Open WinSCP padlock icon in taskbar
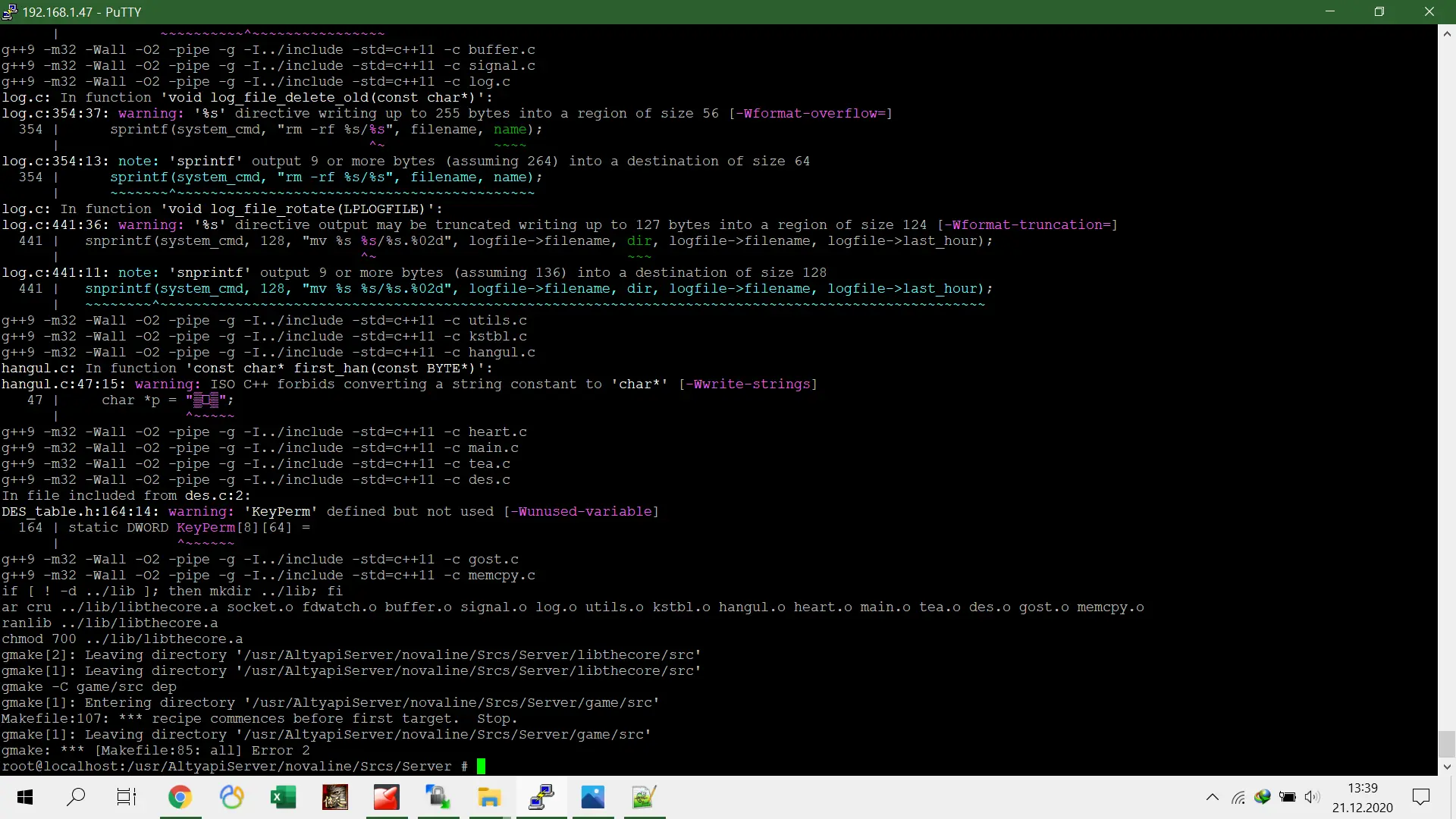This screenshot has width=1456, height=819. click(x=438, y=797)
